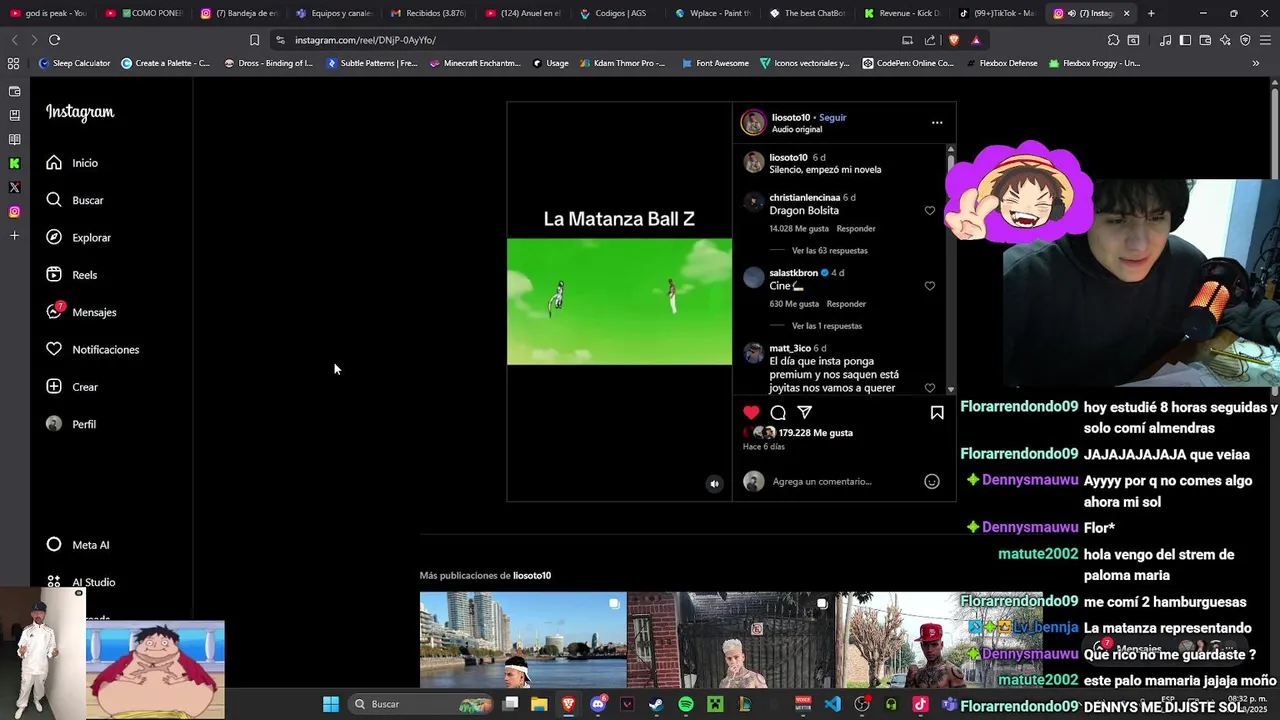This screenshot has width=1280, height=720.
Task: Open Sleep Calculator bookmark
Action: 75,63
